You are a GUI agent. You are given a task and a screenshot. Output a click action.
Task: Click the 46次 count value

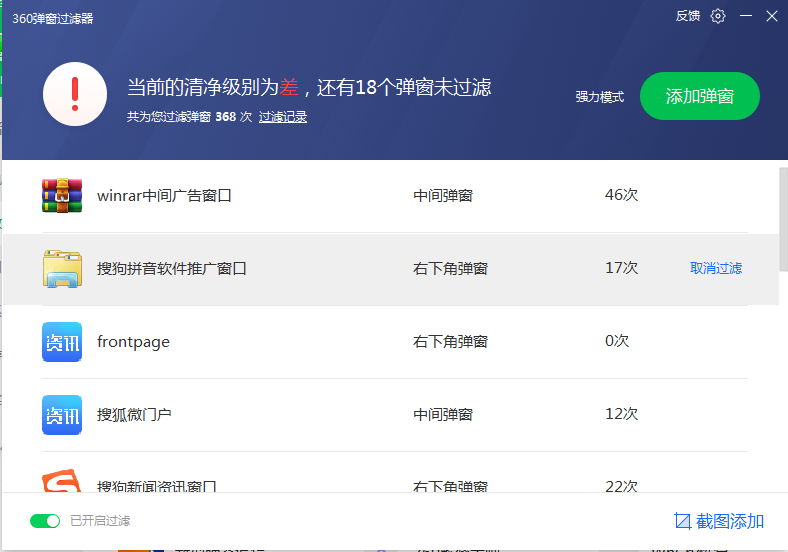(x=621, y=195)
